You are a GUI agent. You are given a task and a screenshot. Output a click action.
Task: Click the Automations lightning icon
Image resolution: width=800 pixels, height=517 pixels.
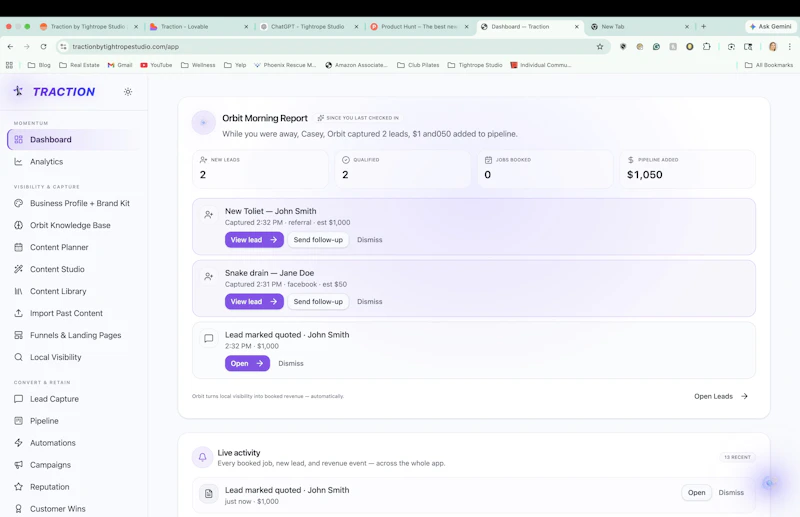[x=18, y=442]
